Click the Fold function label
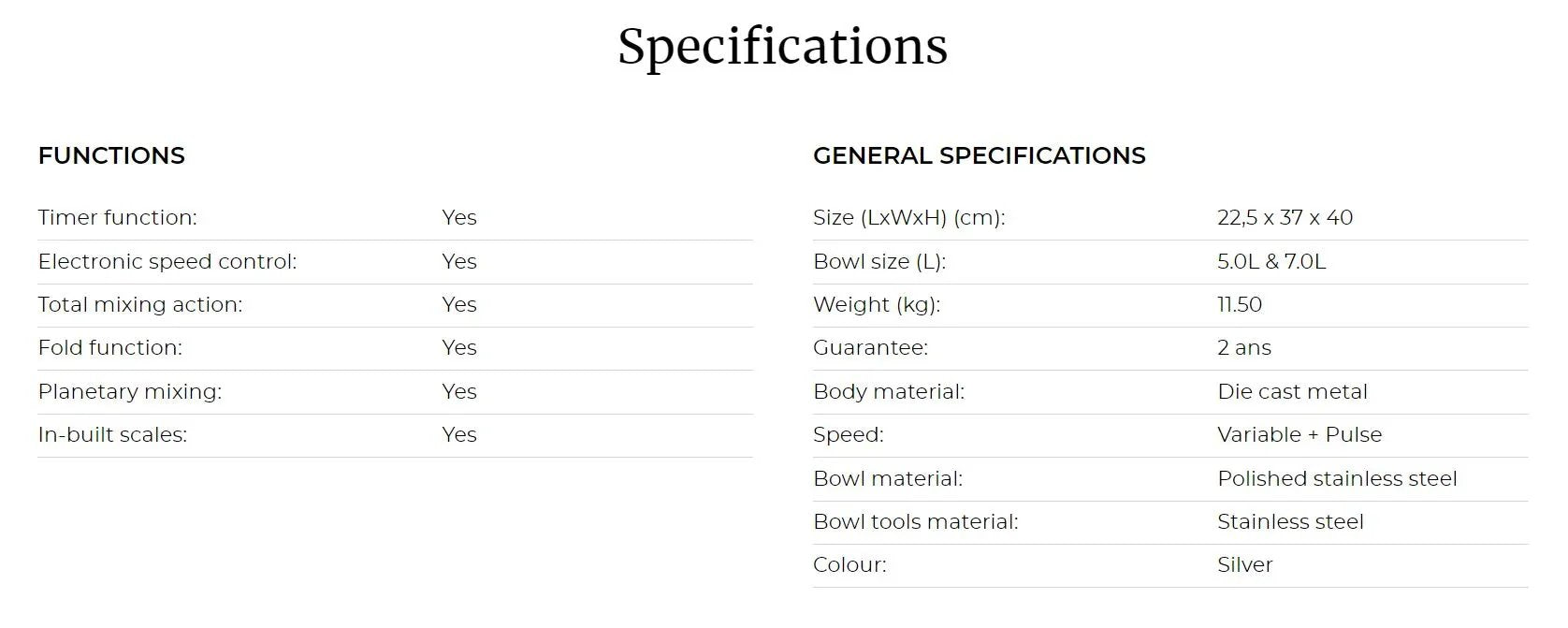This screenshot has width=1568, height=628. click(x=109, y=348)
